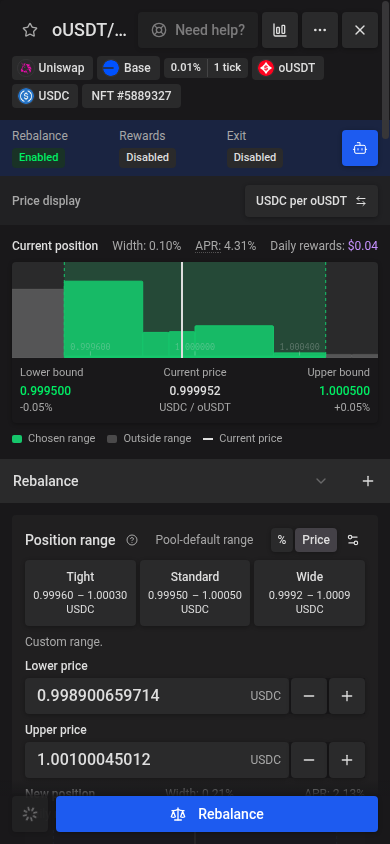
Task: Click the Width: 0.10% label
Action: (x=146, y=246)
